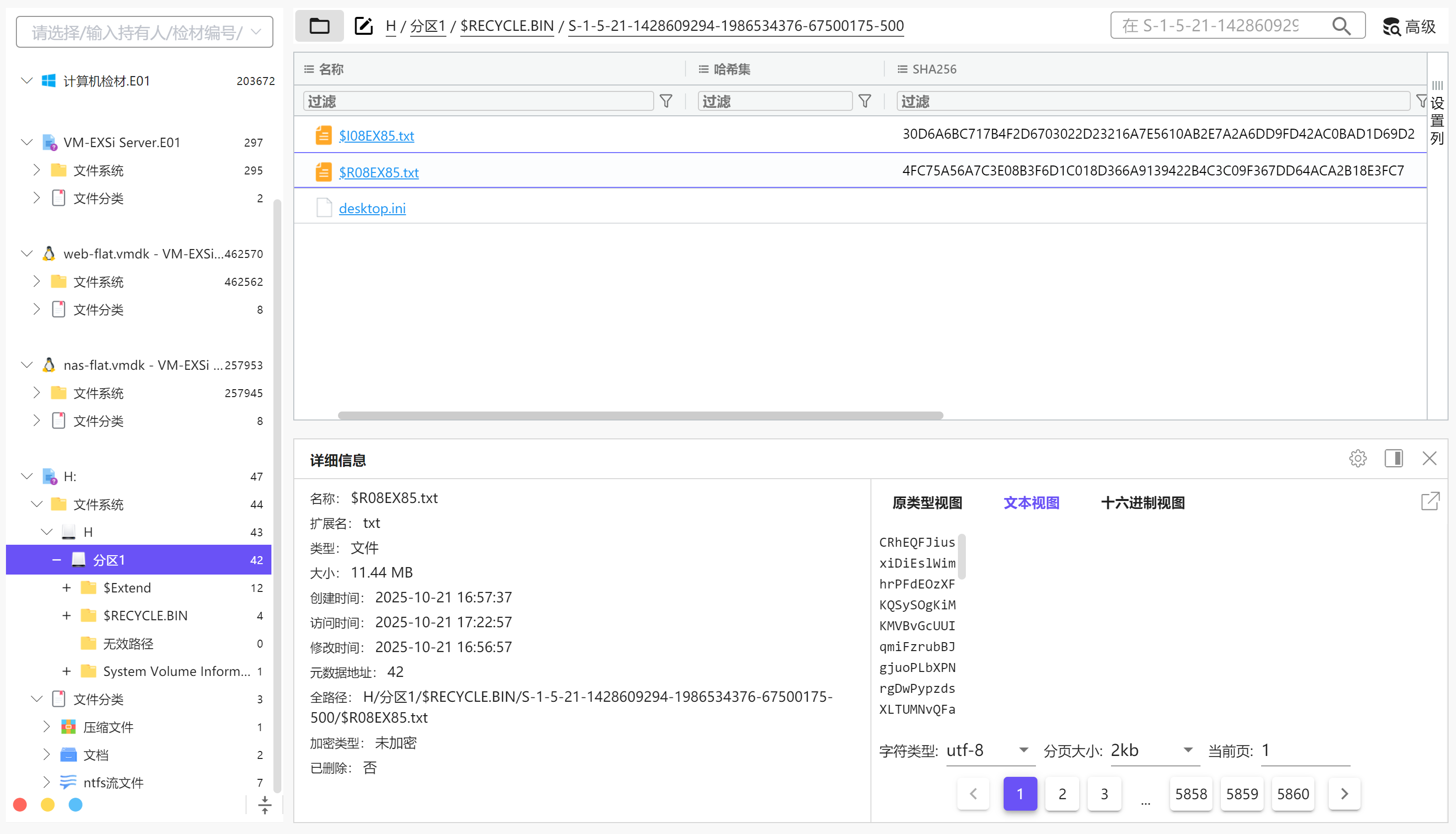1456x834 pixels.
Task: Click the filter funnel for 名称 column
Action: point(666,101)
